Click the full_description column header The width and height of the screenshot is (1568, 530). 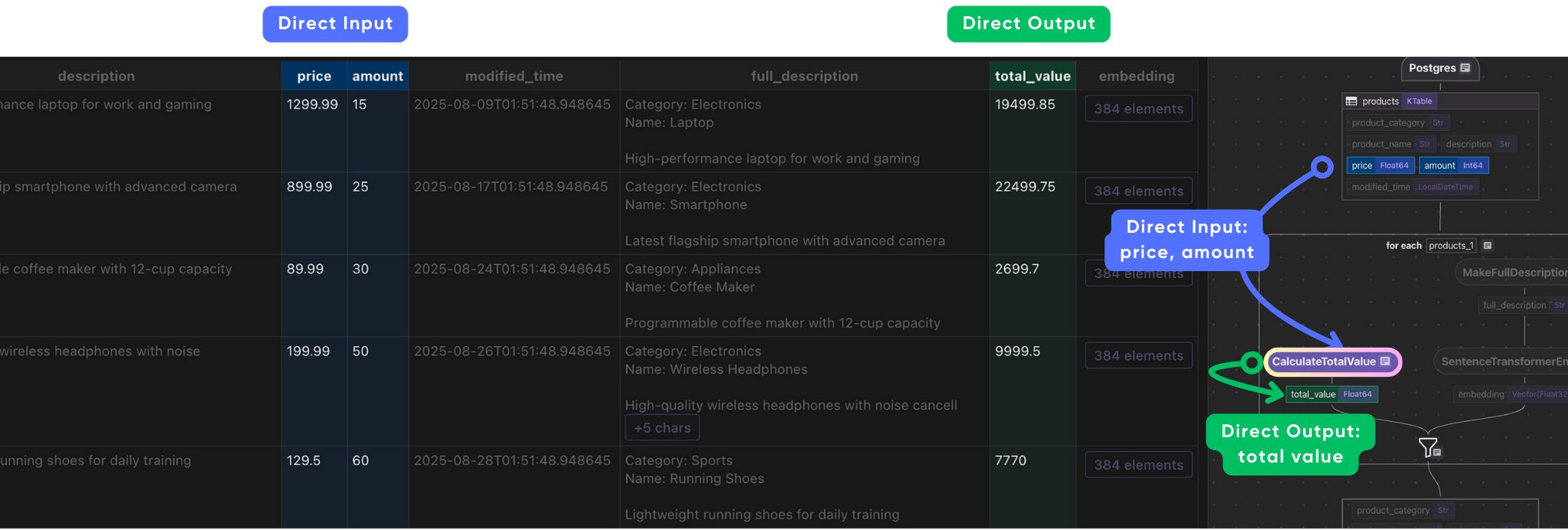point(804,76)
